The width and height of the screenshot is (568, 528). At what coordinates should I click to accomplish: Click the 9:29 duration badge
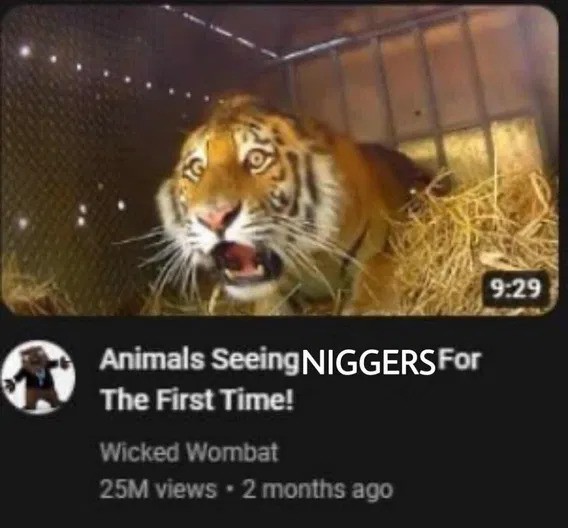pyautogui.click(x=515, y=289)
